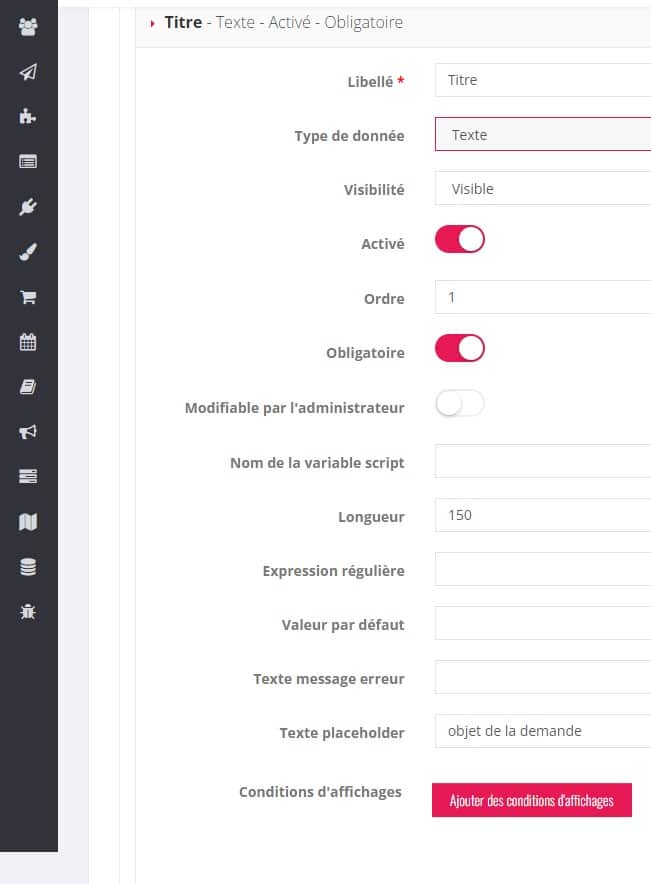
Task: Click the Longueur field containing 150
Action: [543, 515]
